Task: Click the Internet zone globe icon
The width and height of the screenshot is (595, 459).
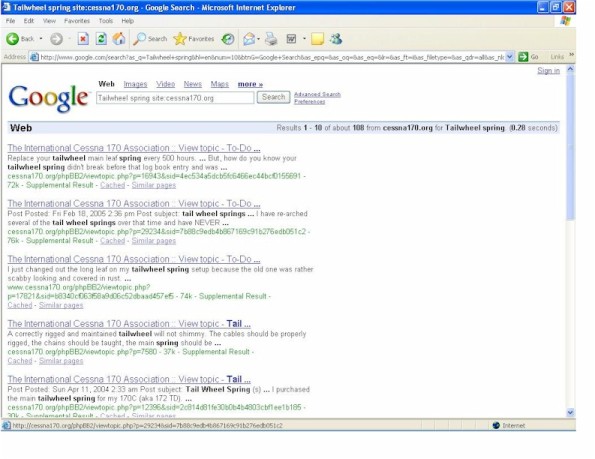Action: pos(496,425)
